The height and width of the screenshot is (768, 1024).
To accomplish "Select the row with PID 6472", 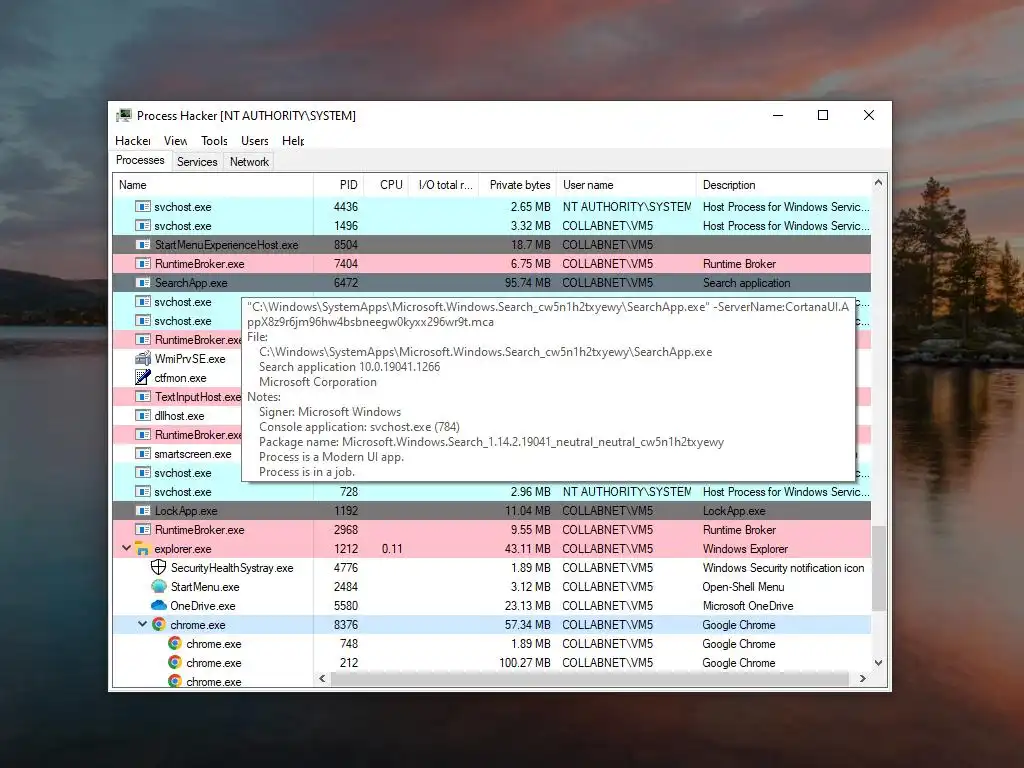I will click(492, 282).
